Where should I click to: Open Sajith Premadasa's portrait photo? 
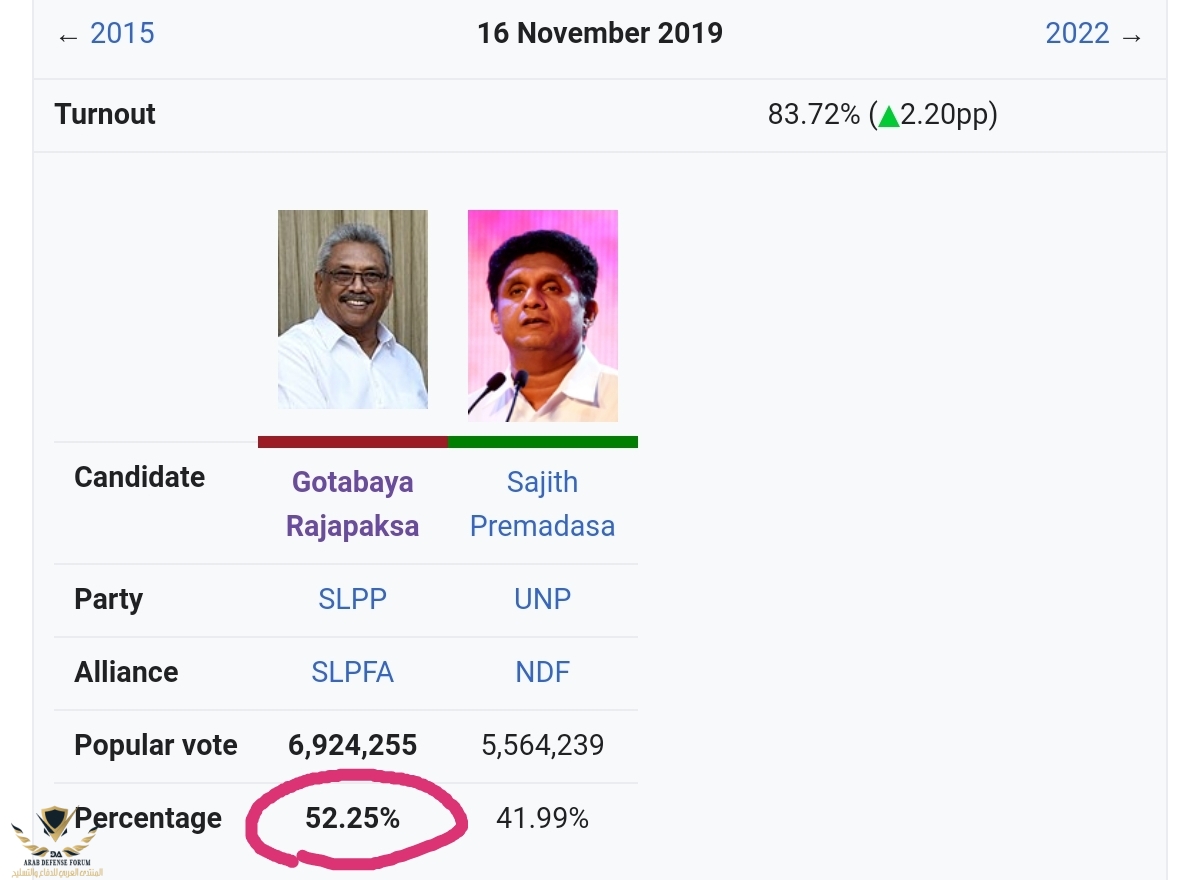point(543,315)
